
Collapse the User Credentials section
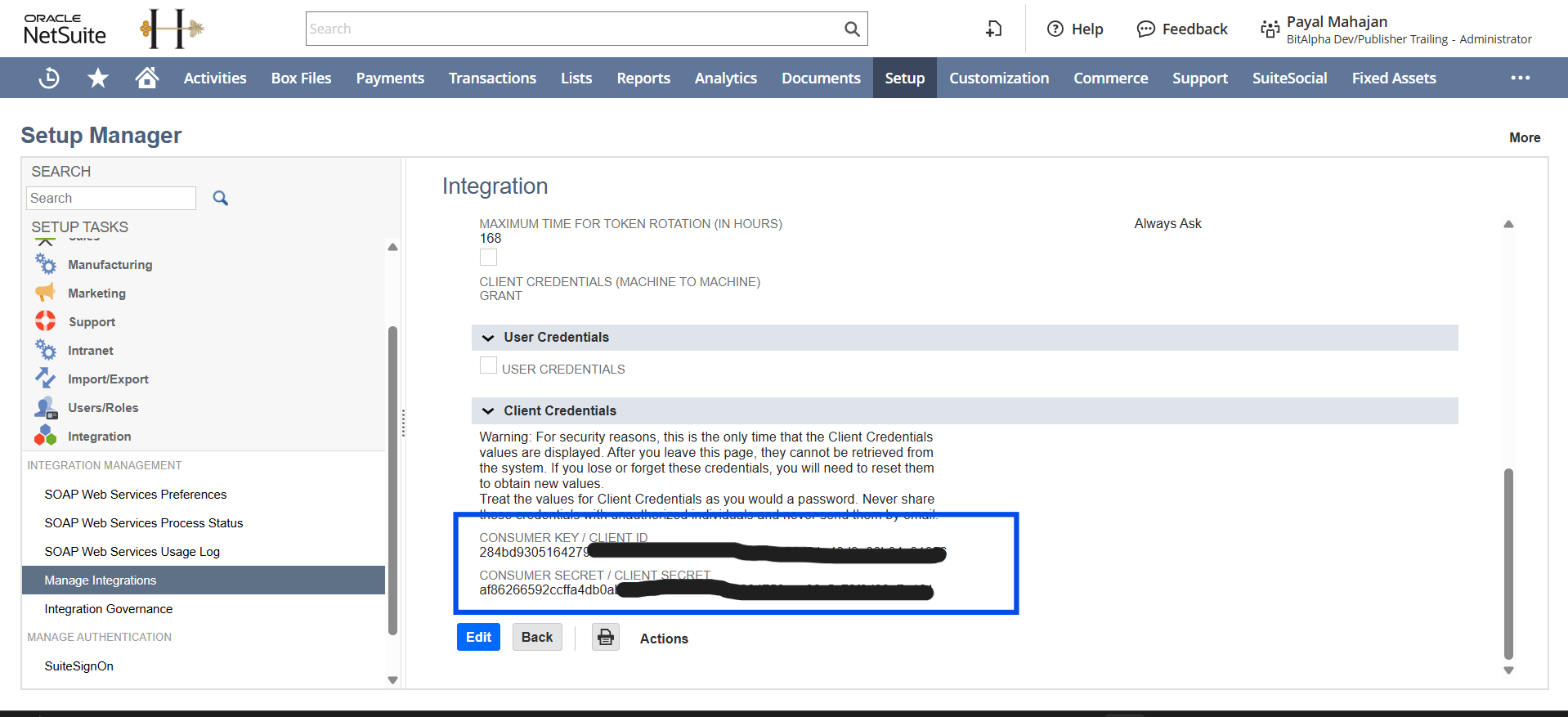(488, 338)
